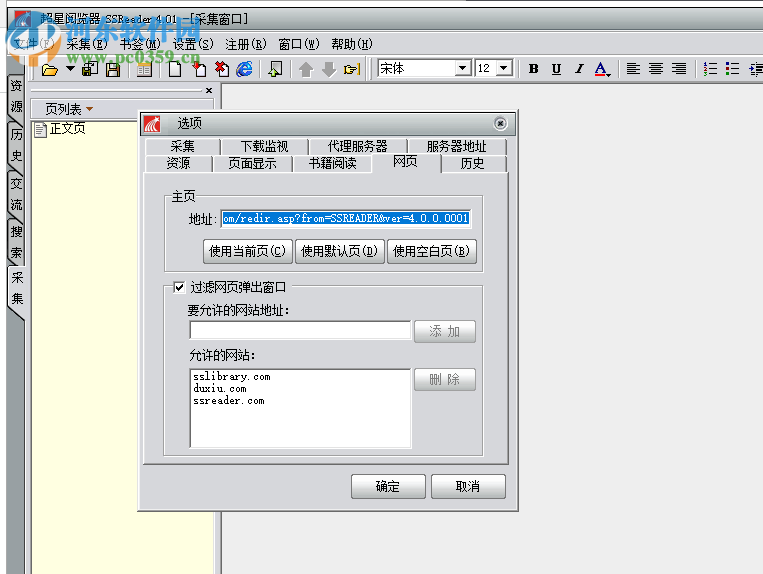763x574 pixels.
Task: Open the font size dropdown 12
Action: click(x=504, y=68)
